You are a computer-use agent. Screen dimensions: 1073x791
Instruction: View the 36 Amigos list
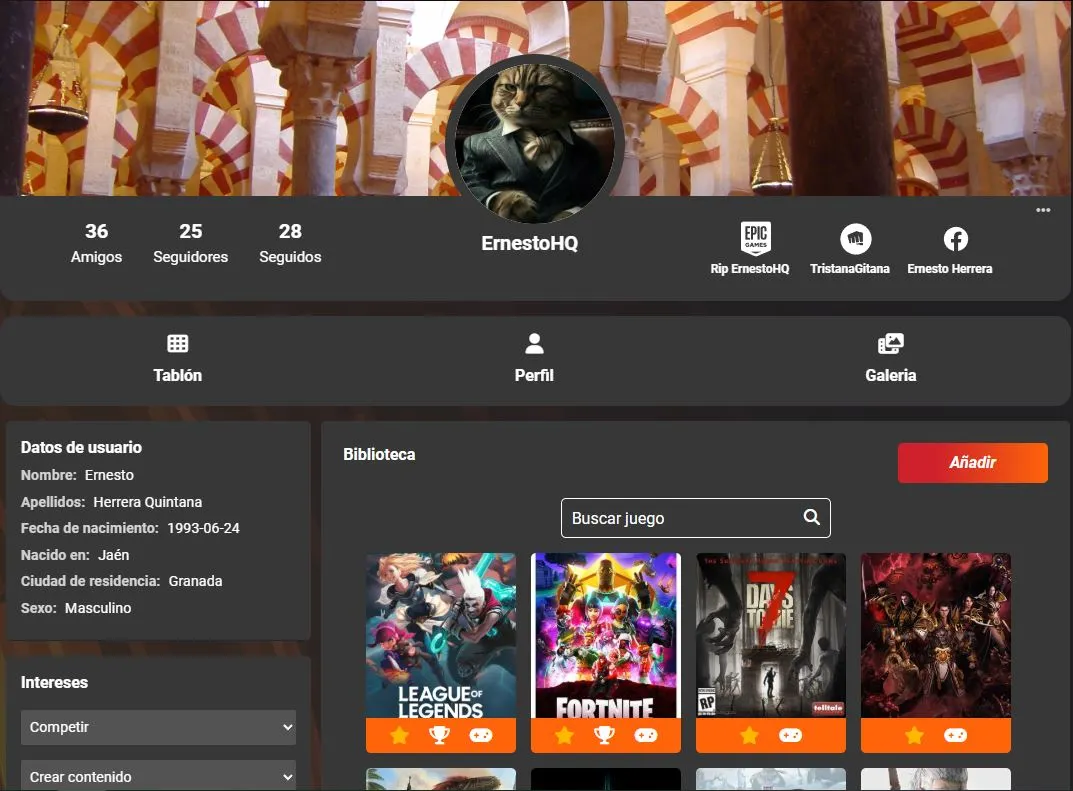click(x=96, y=243)
